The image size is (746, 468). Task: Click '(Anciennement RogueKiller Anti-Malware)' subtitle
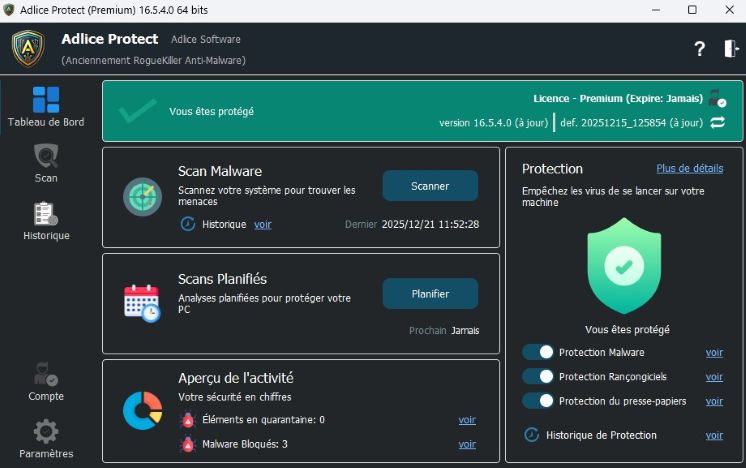coord(153,60)
